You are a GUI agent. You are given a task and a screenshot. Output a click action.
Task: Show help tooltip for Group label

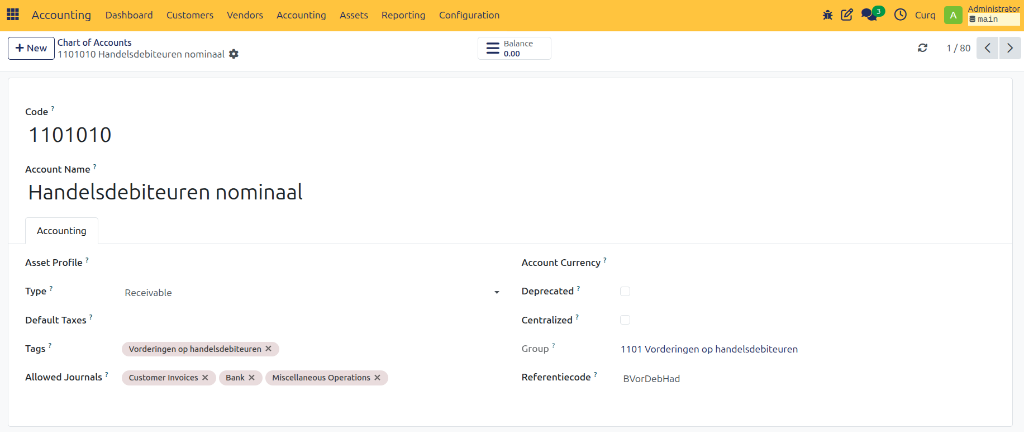click(x=554, y=346)
